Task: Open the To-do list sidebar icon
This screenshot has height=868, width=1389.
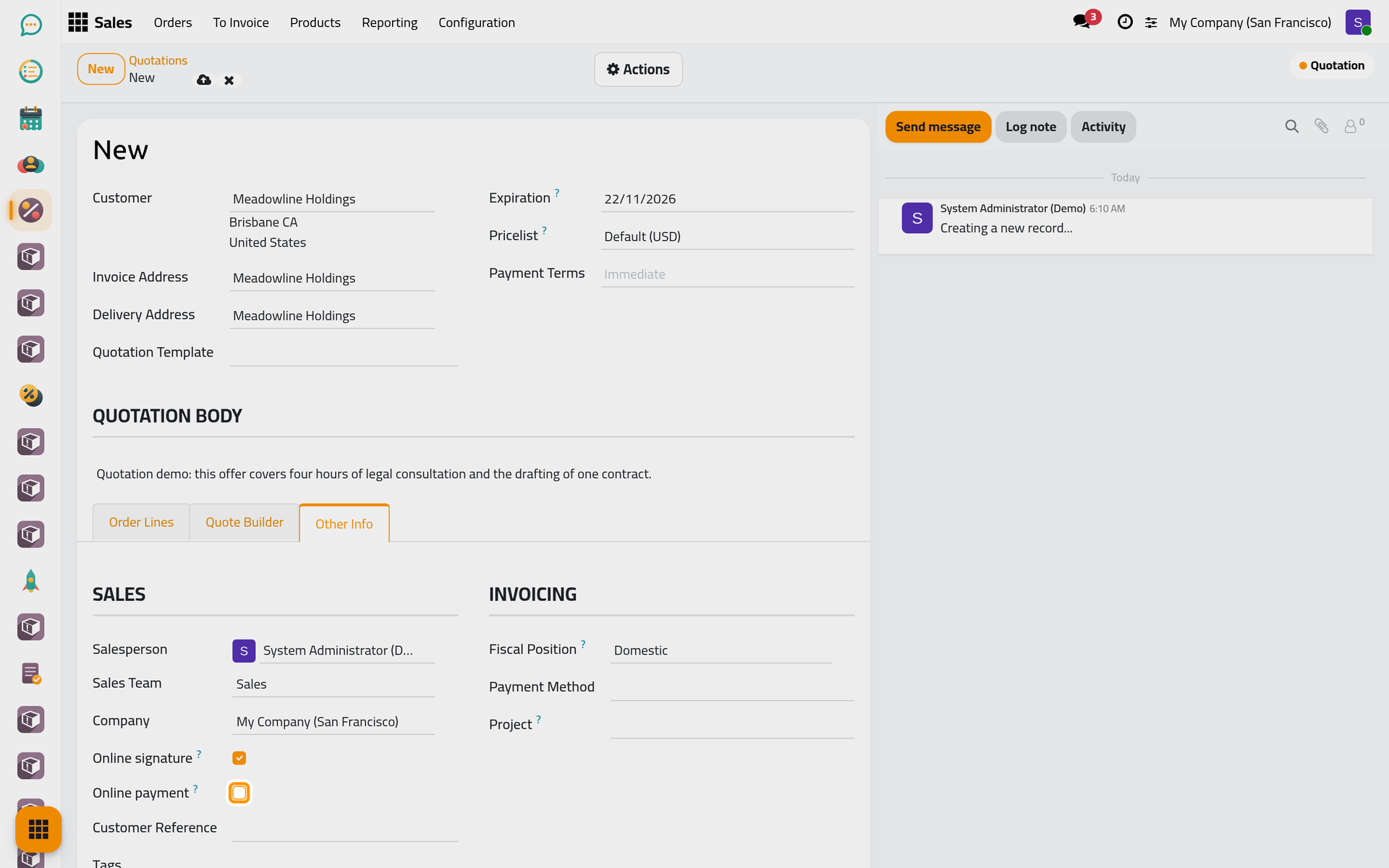Action: click(x=30, y=72)
